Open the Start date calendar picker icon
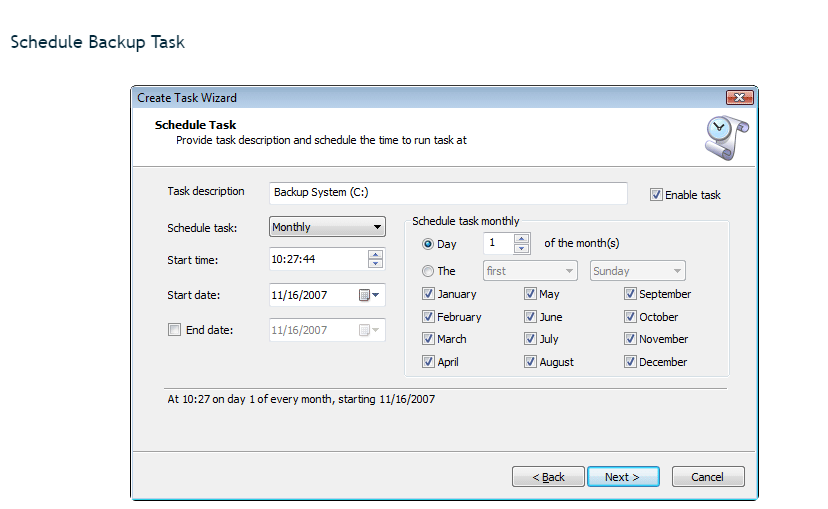 (x=364, y=295)
